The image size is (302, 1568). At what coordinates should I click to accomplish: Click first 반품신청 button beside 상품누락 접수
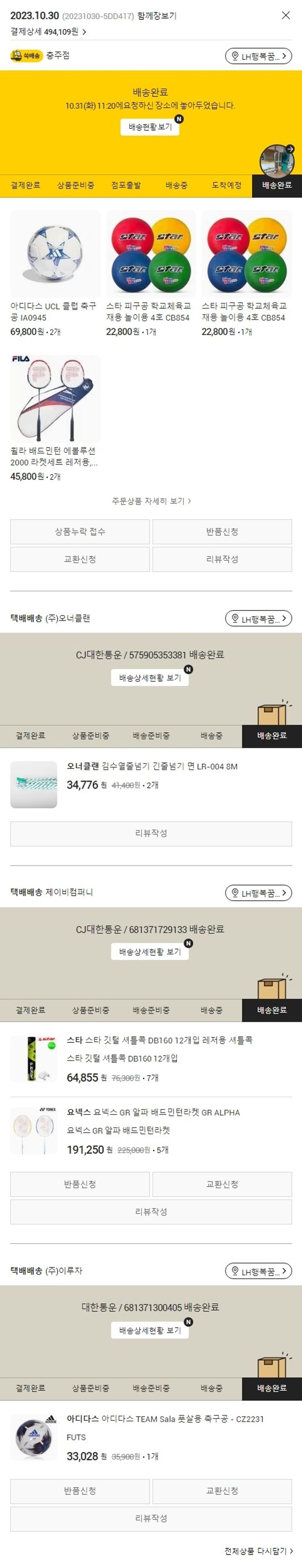(x=222, y=531)
